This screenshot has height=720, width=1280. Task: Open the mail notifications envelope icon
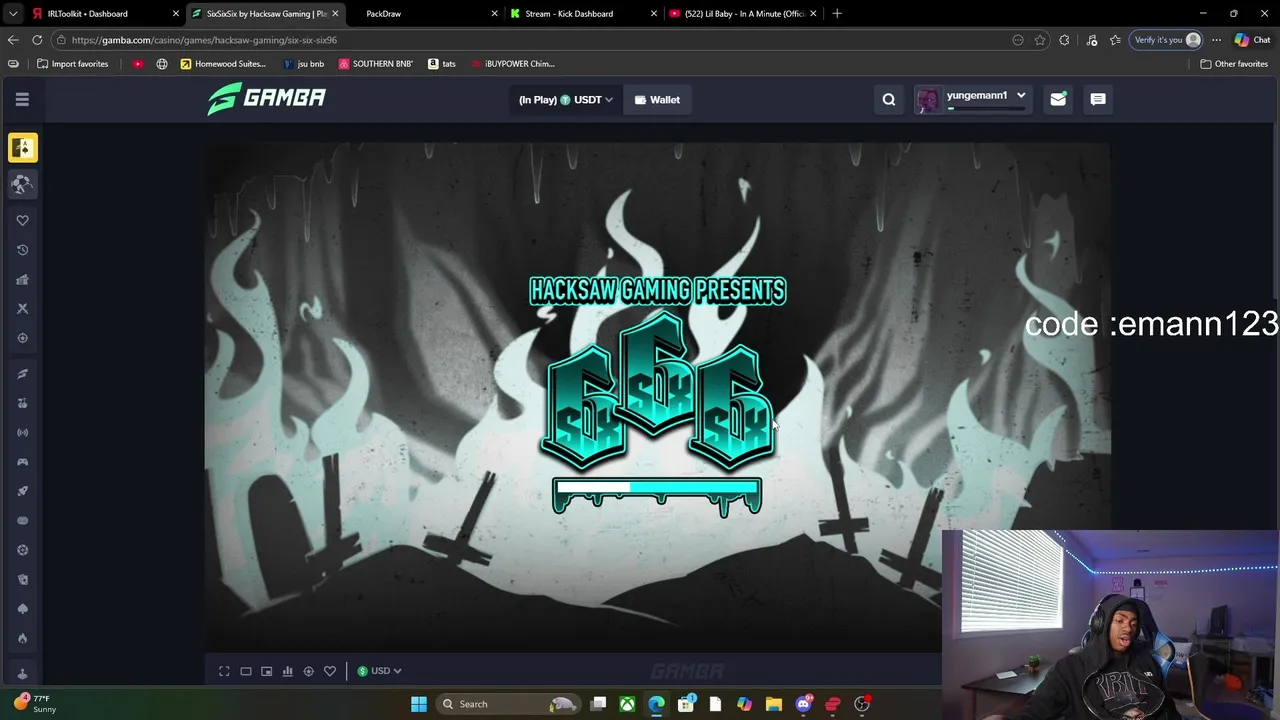(1057, 99)
